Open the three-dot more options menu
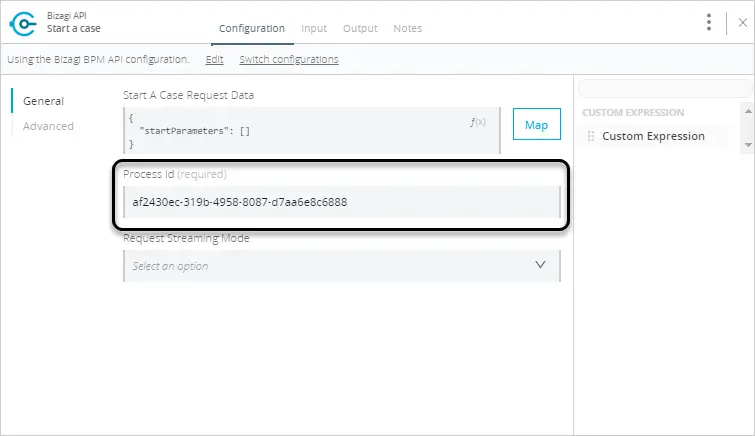The width and height of the screenshot is (755, 436). coord(709,22)
